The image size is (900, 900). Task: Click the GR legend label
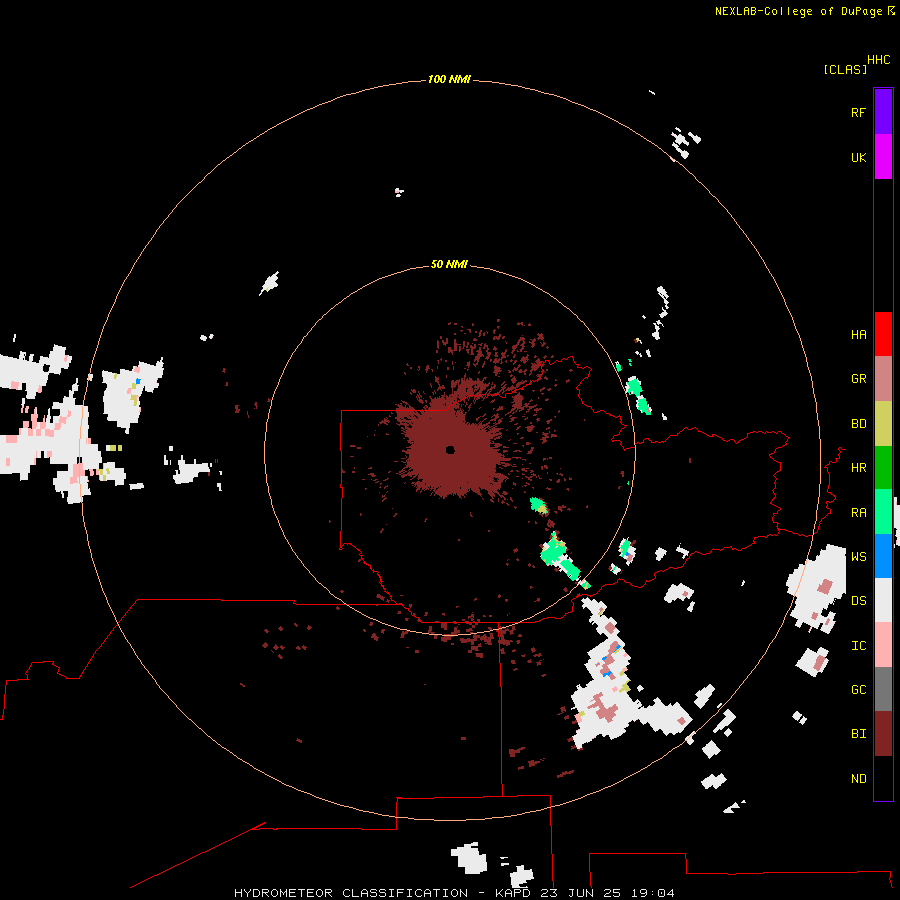[x=858, y=379]
